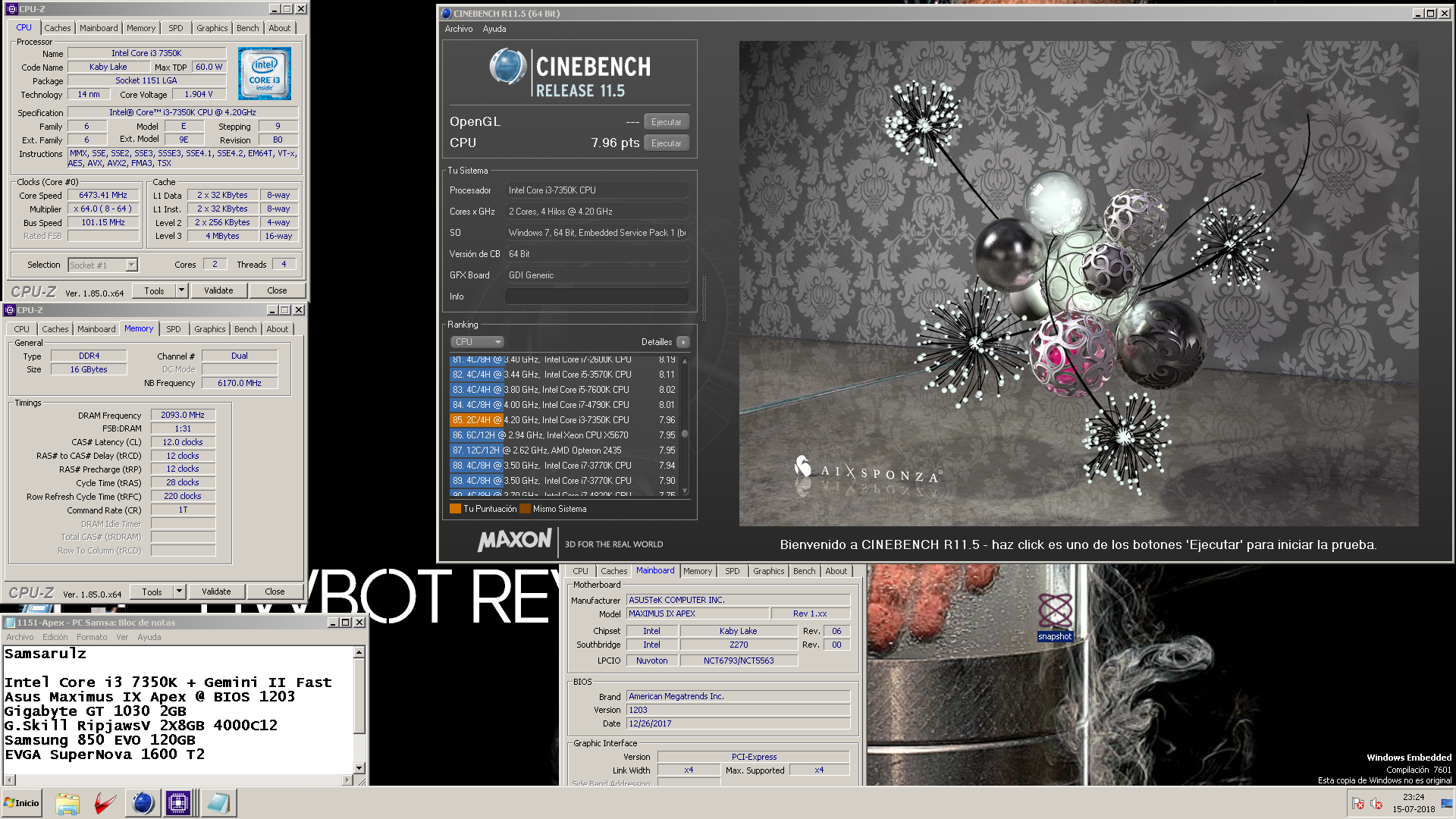Click Tools button in top CPU-Z window
Viewport: 1456px width, 819px height.
pyautogui.click(x=154, y=290)
